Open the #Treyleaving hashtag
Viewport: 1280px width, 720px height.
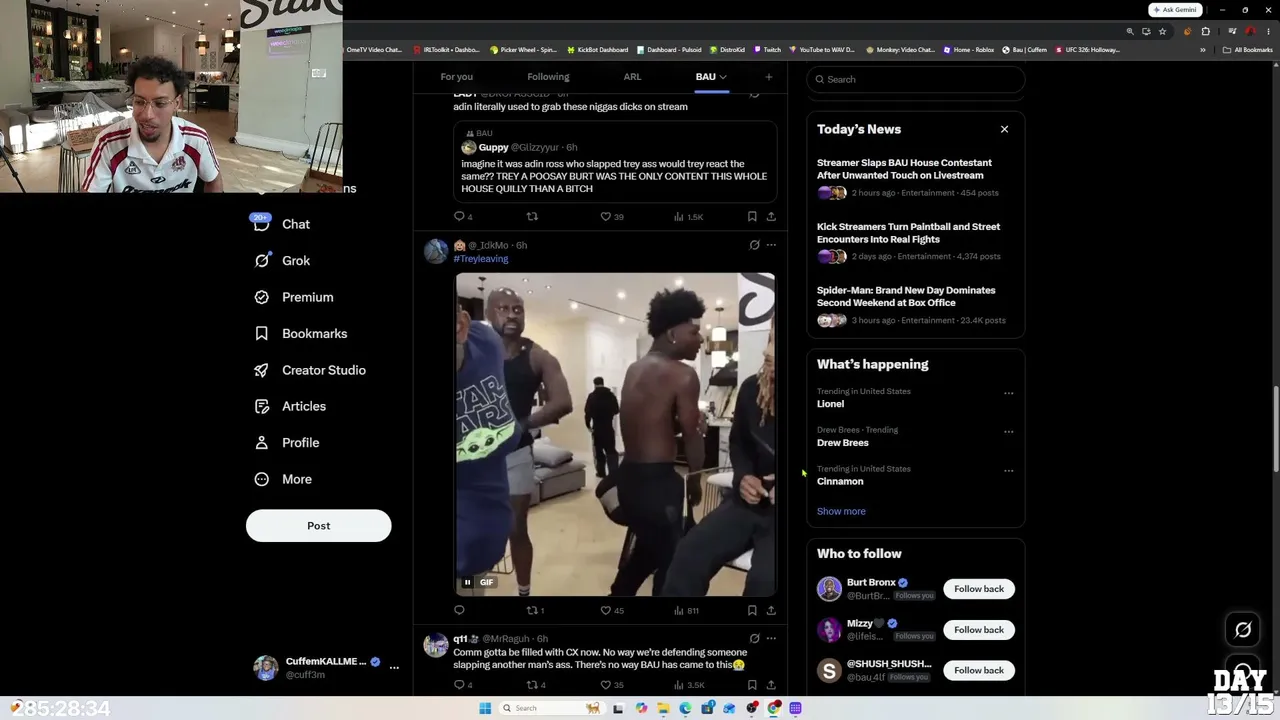click(x=481, y=259)
